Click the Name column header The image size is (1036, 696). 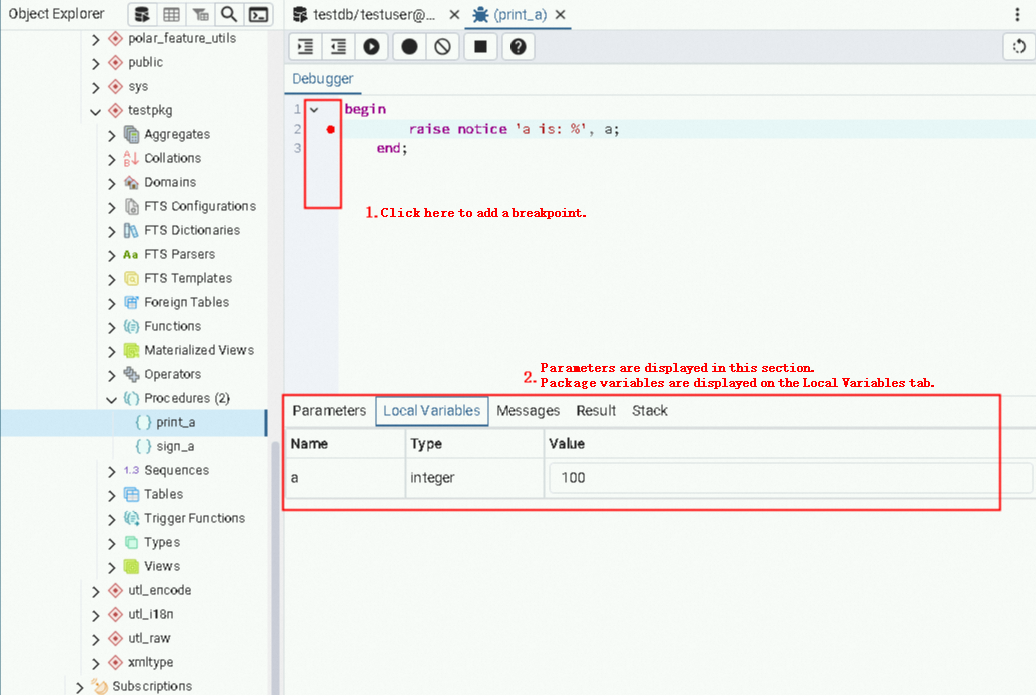[x=309, y=444]
